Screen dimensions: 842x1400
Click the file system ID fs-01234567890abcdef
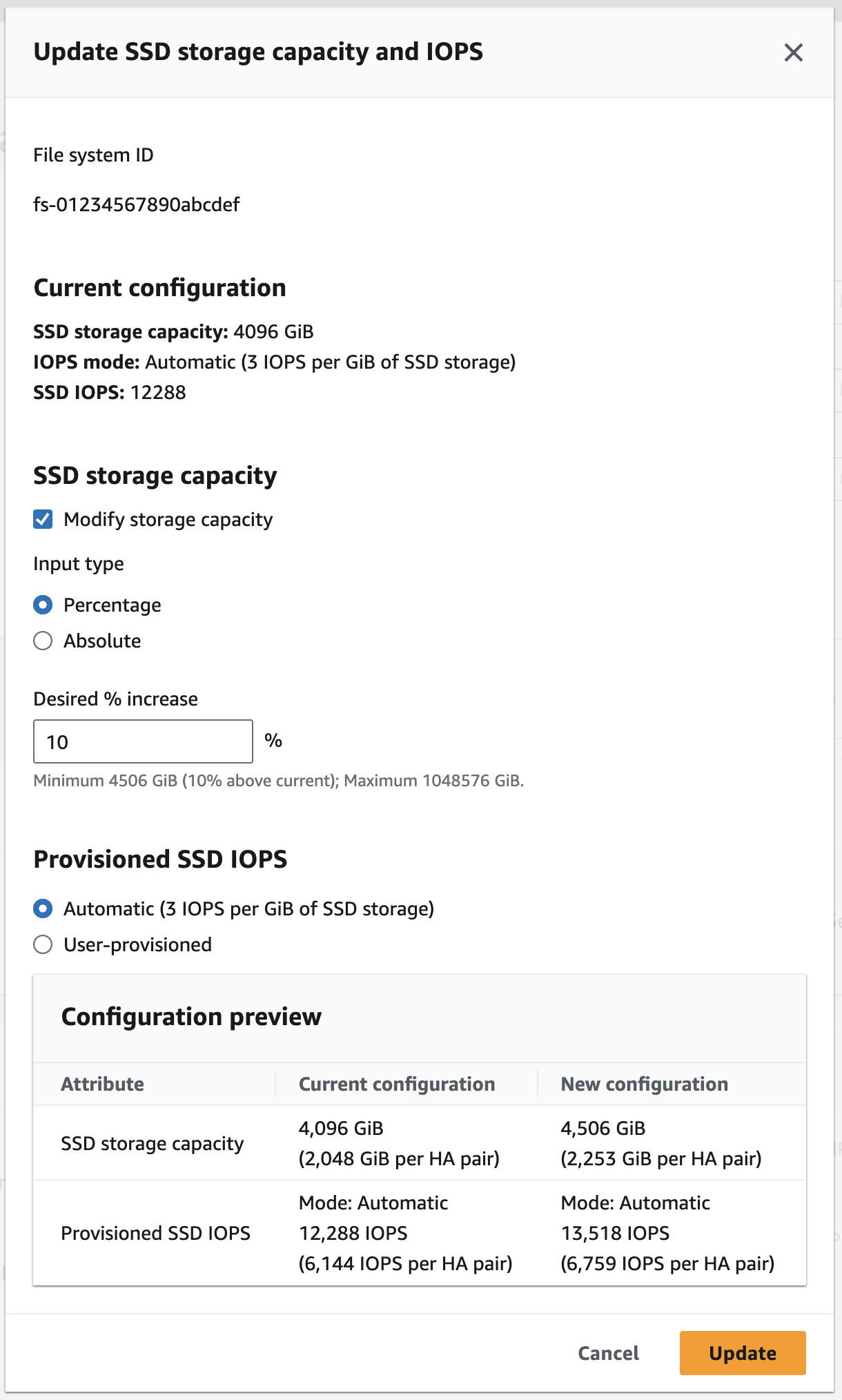(x=137, y=204)
